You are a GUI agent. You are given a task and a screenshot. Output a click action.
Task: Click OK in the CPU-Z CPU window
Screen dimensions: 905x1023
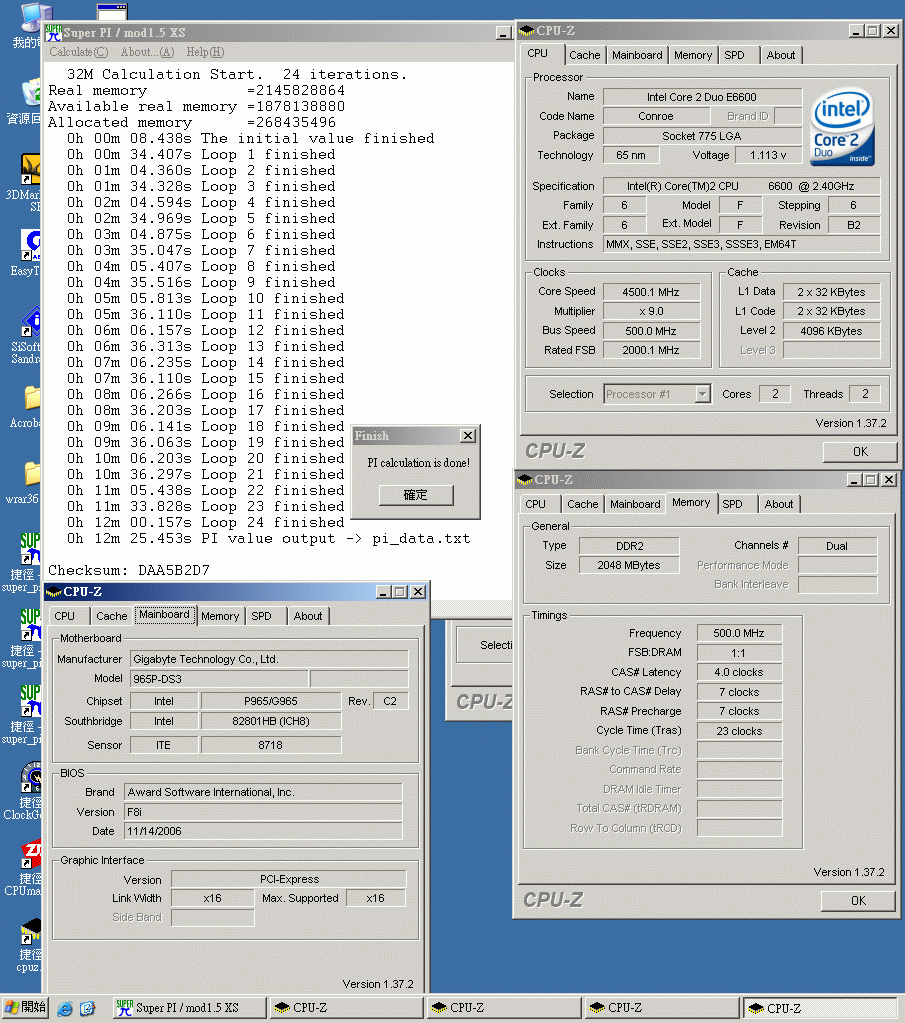point(859,451)
